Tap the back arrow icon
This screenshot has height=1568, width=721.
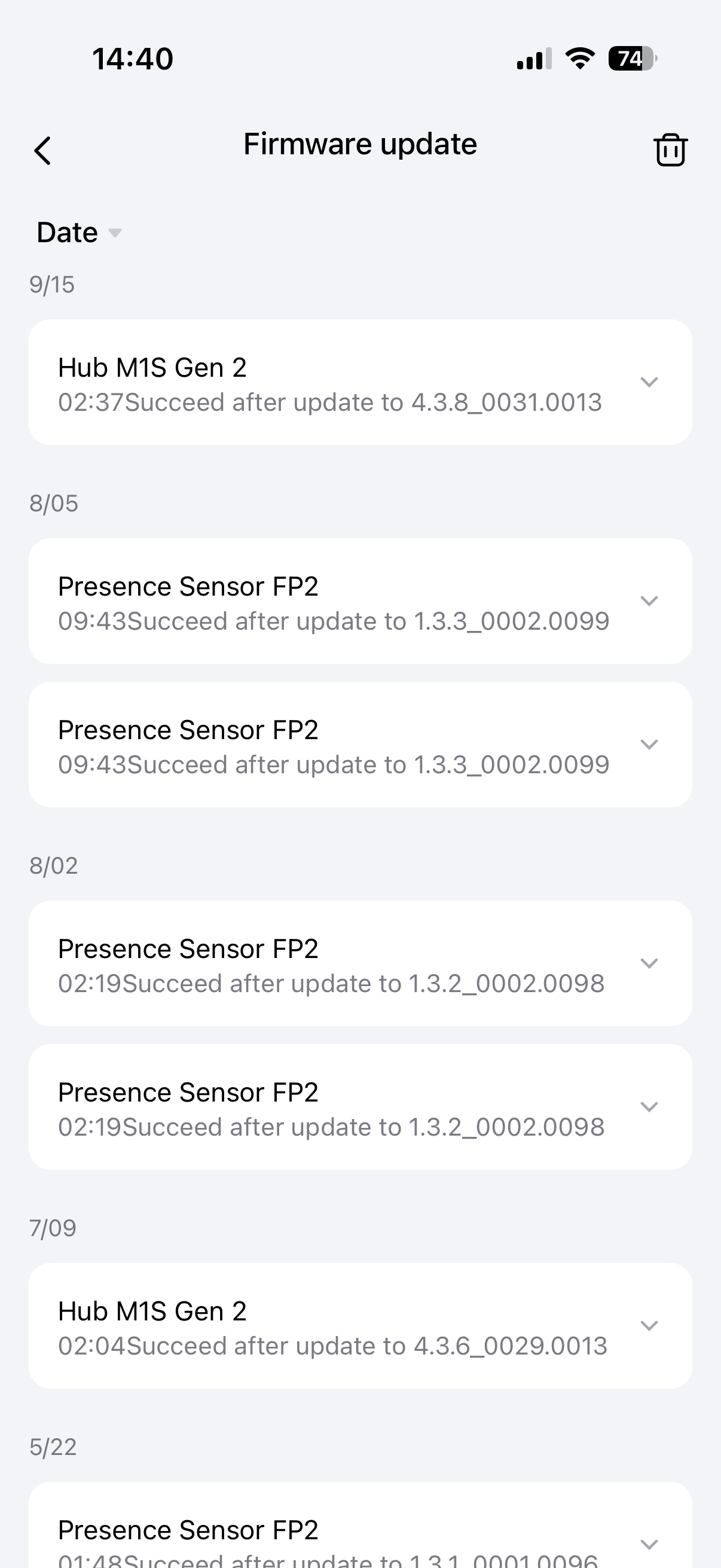[42, 150]
